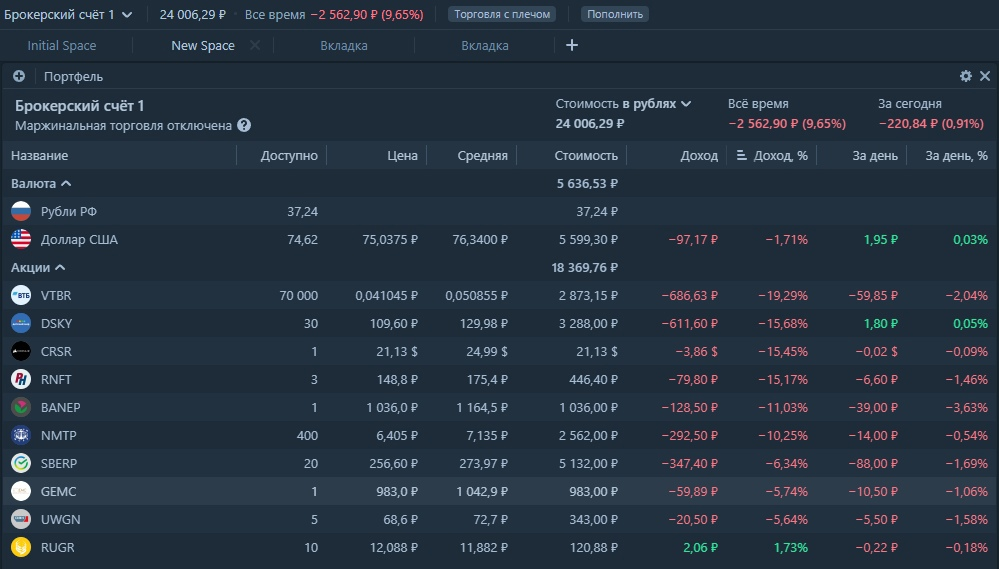
Task: Close the New Space tab
Action: coord(255,45)
